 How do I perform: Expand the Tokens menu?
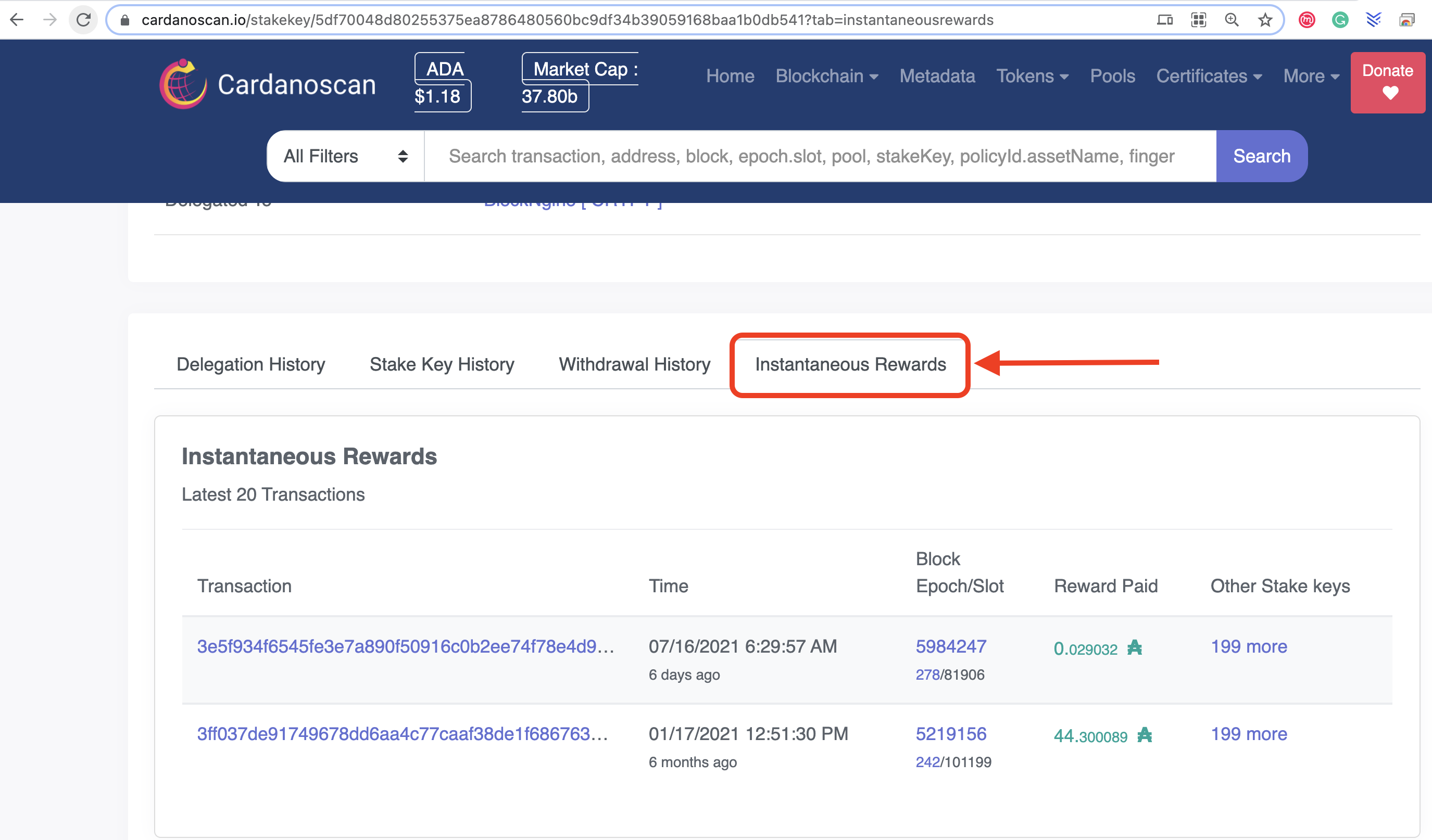tap(1032, 76)
